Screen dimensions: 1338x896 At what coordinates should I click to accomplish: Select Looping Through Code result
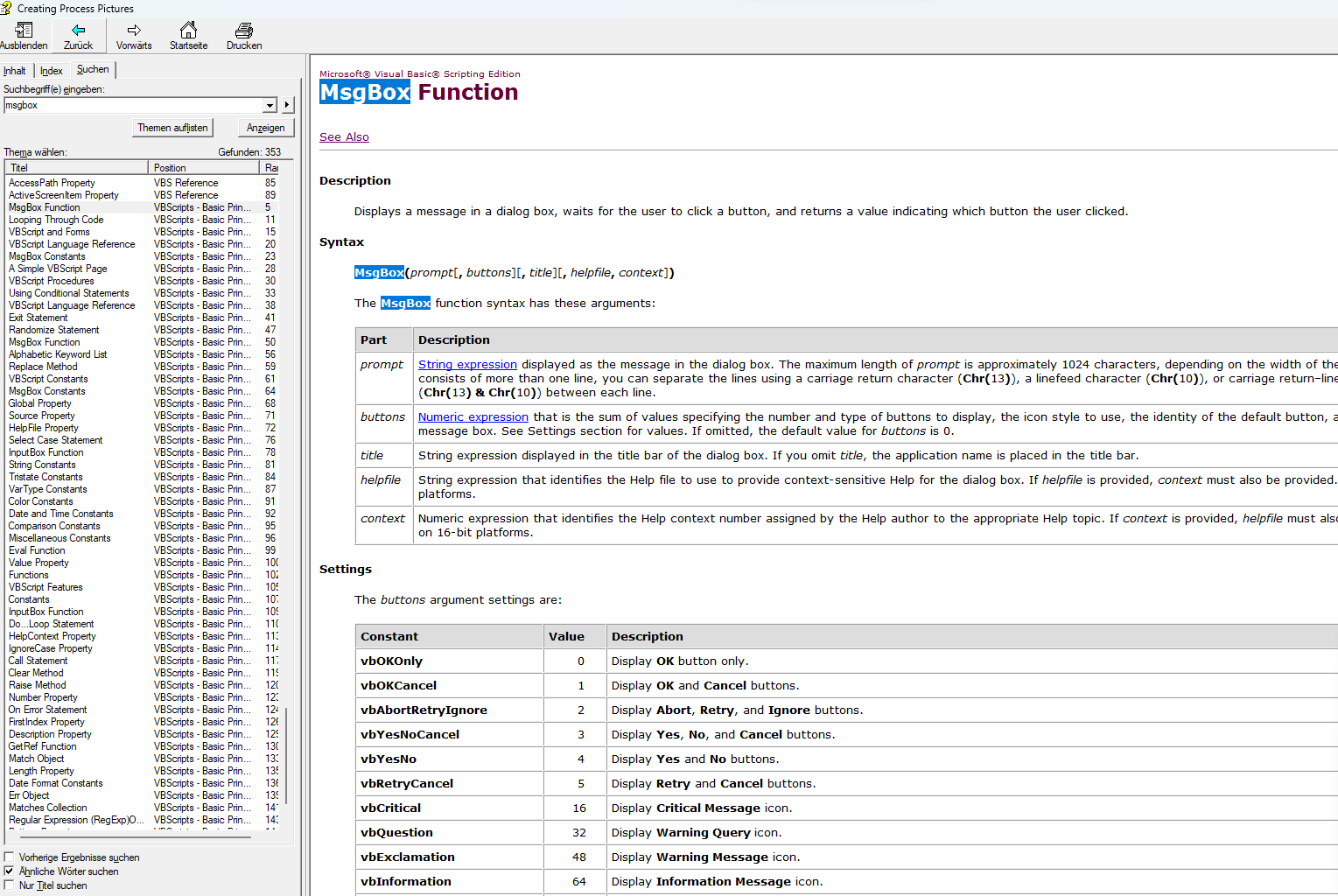tap(56, 220)
